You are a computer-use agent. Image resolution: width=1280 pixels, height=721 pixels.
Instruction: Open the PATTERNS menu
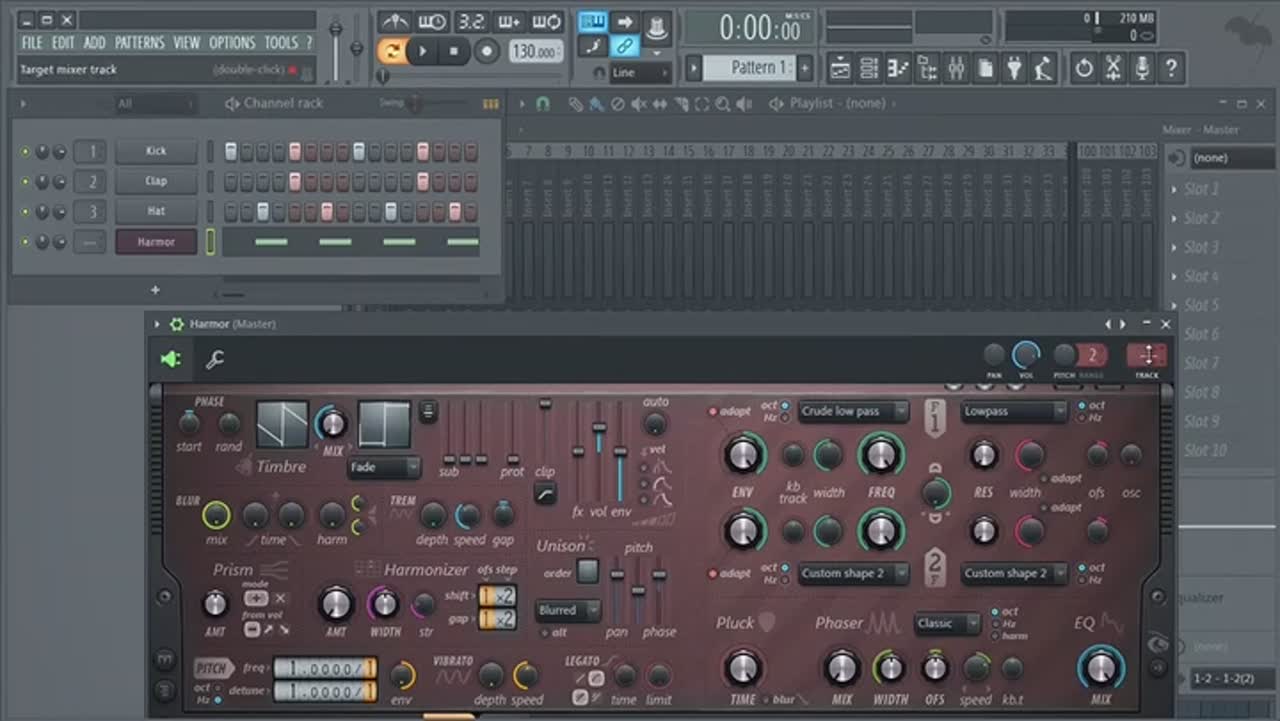tap(139, 43)
